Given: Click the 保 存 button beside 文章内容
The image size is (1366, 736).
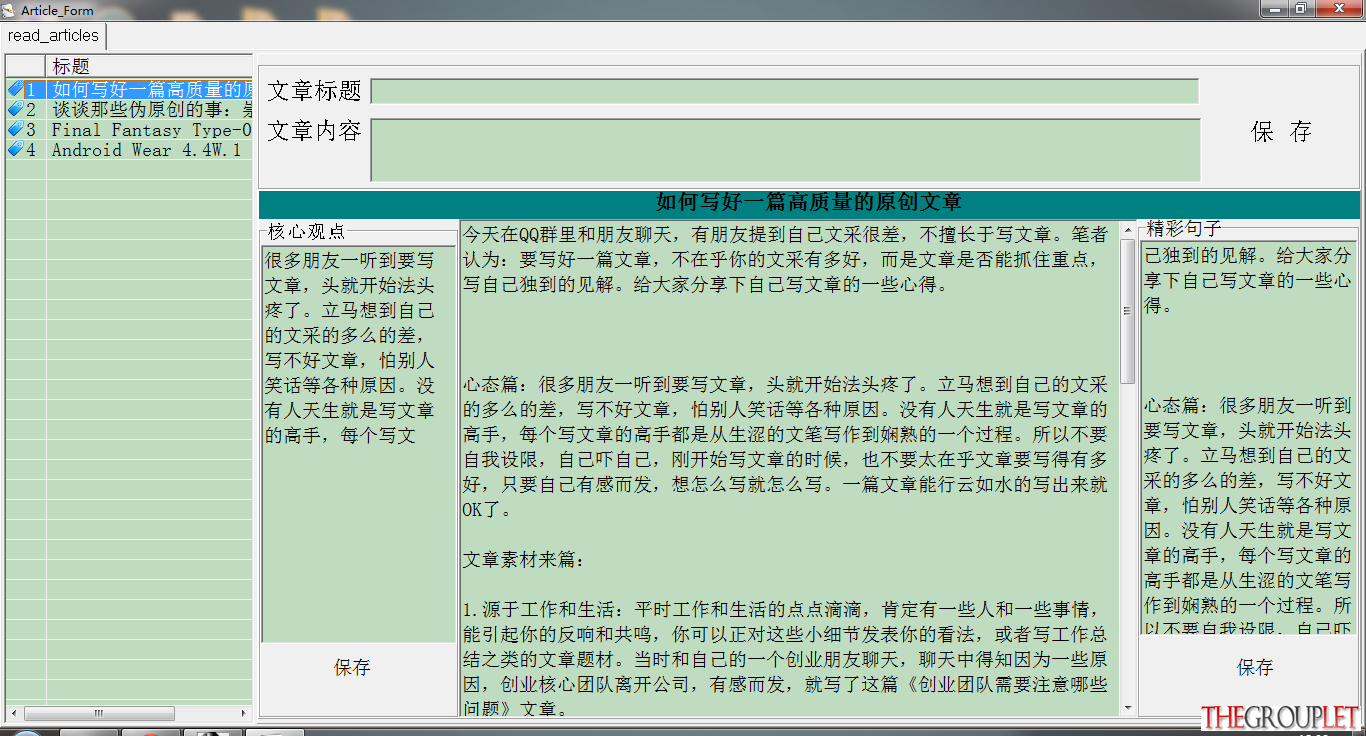Looking at the screenshot, I should 1281,131.
